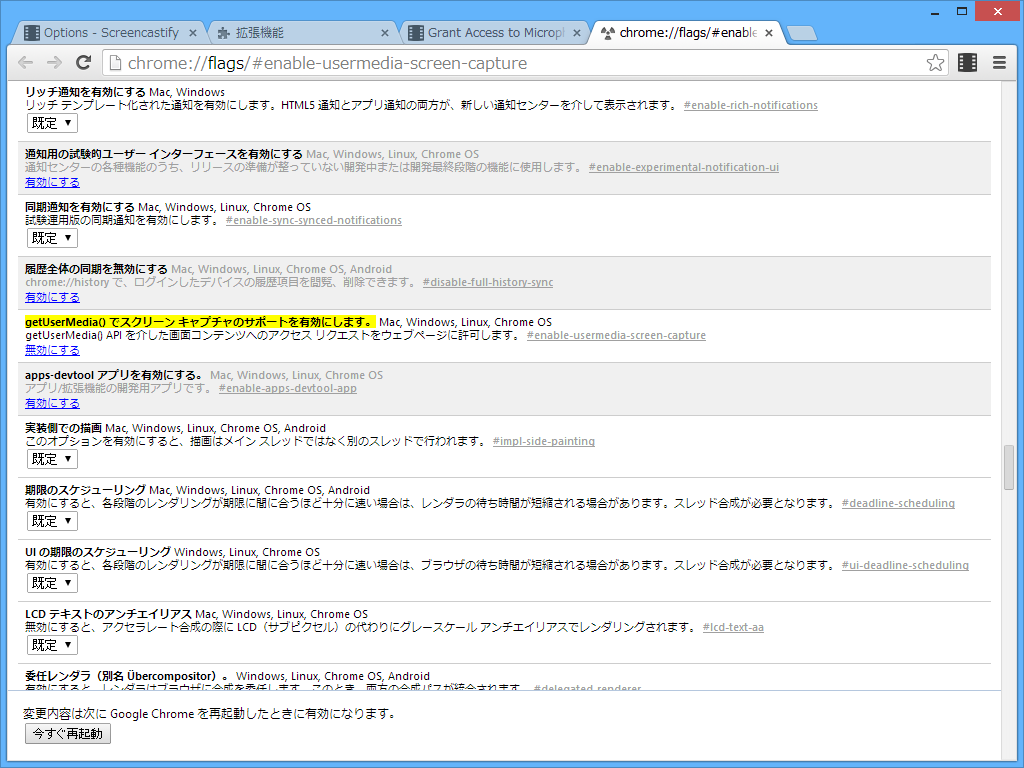Click 無効にする under the highlighted getUserMedia flag
Screen dimensions: 1024x768
tap(51, 350)
